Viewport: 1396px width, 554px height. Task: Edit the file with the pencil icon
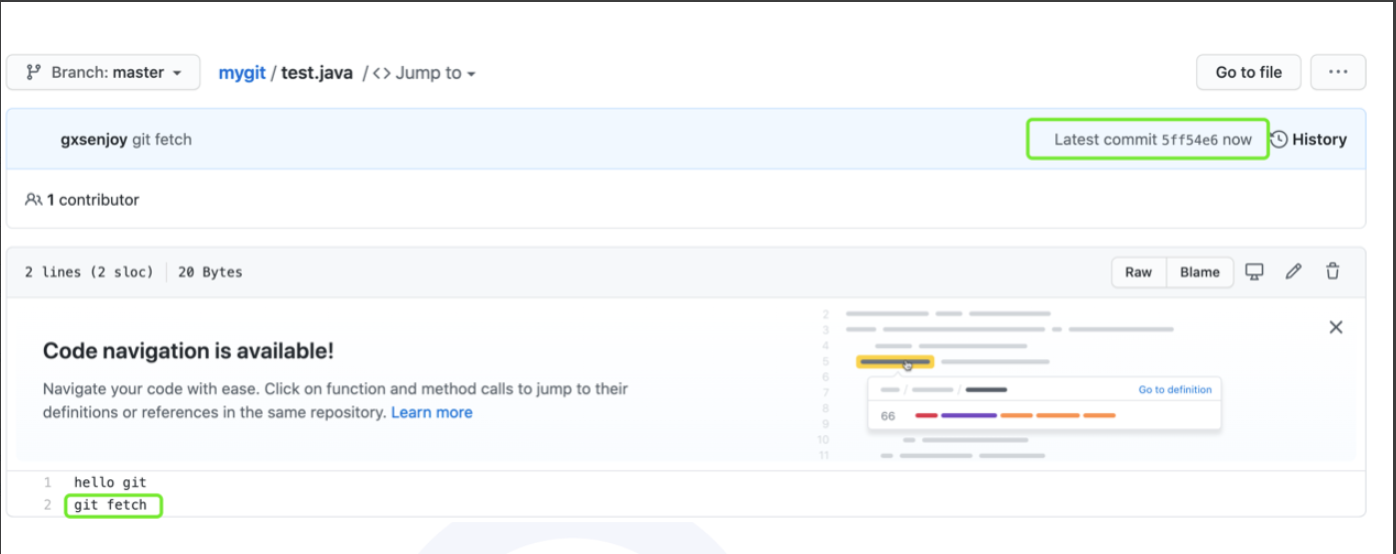point(1293,271)
